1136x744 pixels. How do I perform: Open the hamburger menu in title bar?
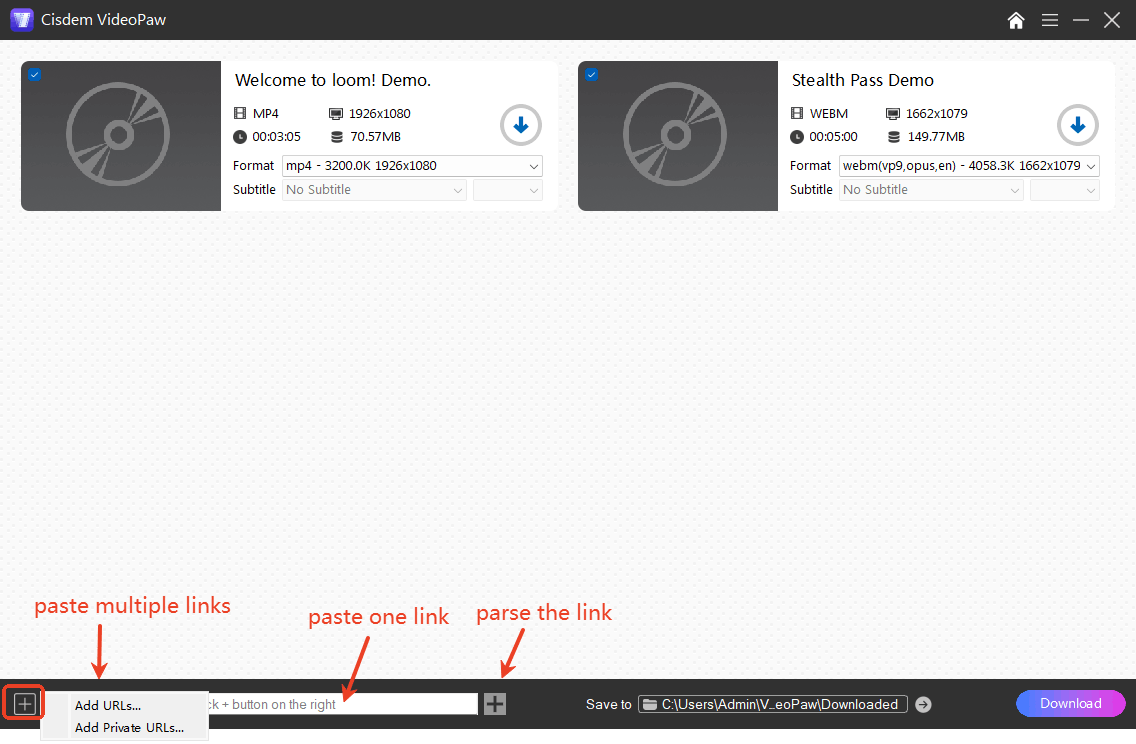click(x=1050, y=20)
